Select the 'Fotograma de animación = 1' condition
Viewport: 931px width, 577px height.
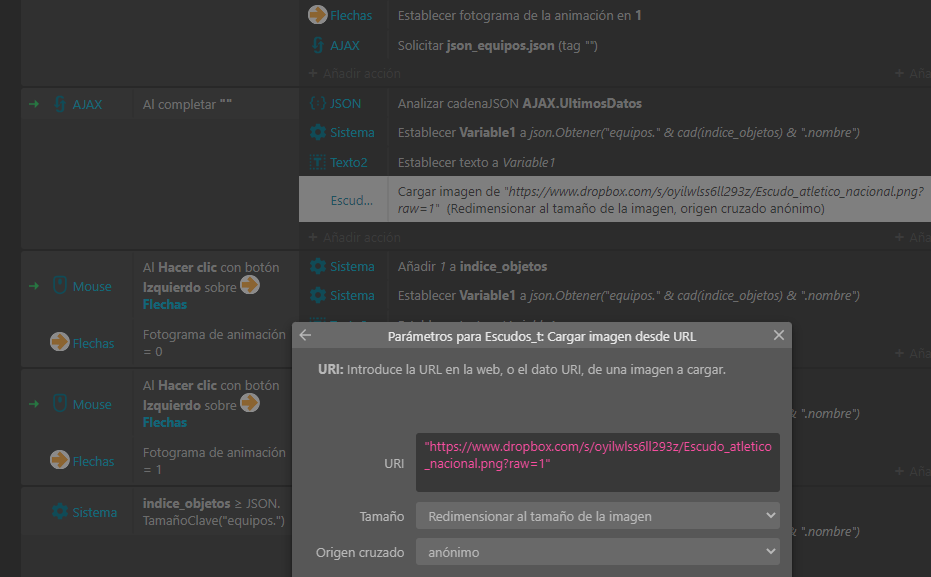pos(214,461)
